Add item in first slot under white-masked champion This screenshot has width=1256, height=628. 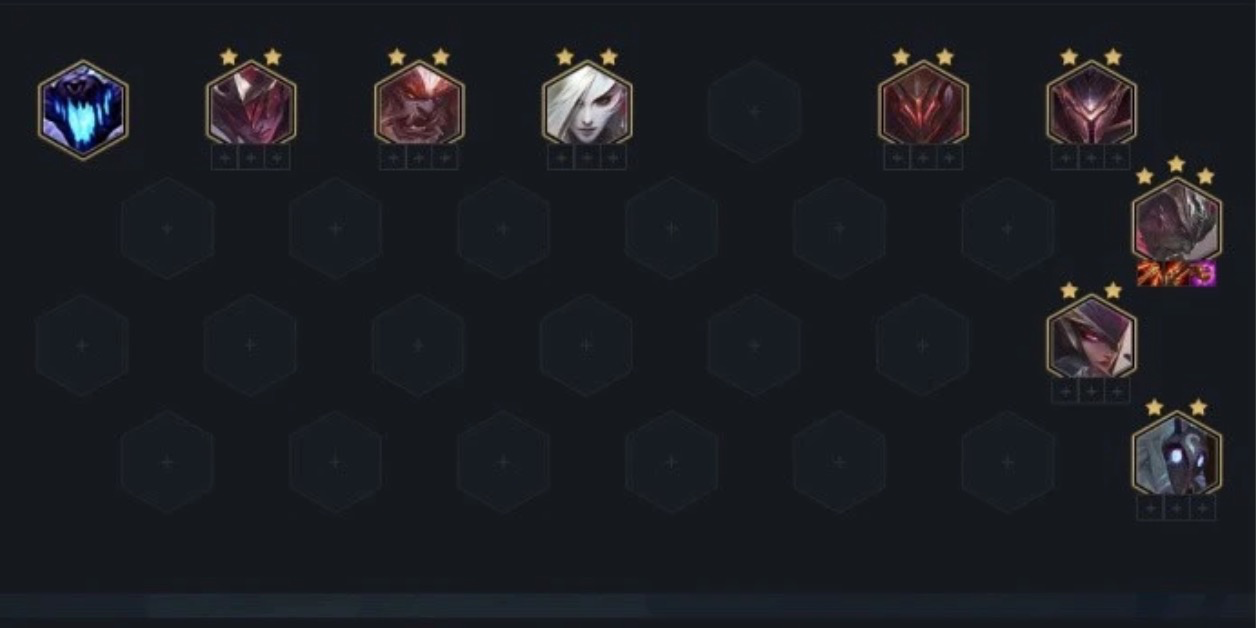[x=1151, y=509]
